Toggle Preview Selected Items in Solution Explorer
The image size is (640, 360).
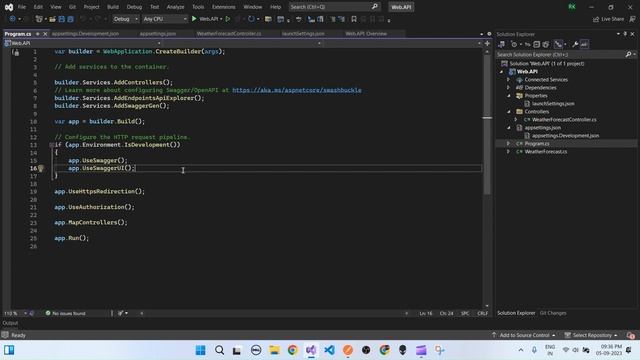(584, 44)
